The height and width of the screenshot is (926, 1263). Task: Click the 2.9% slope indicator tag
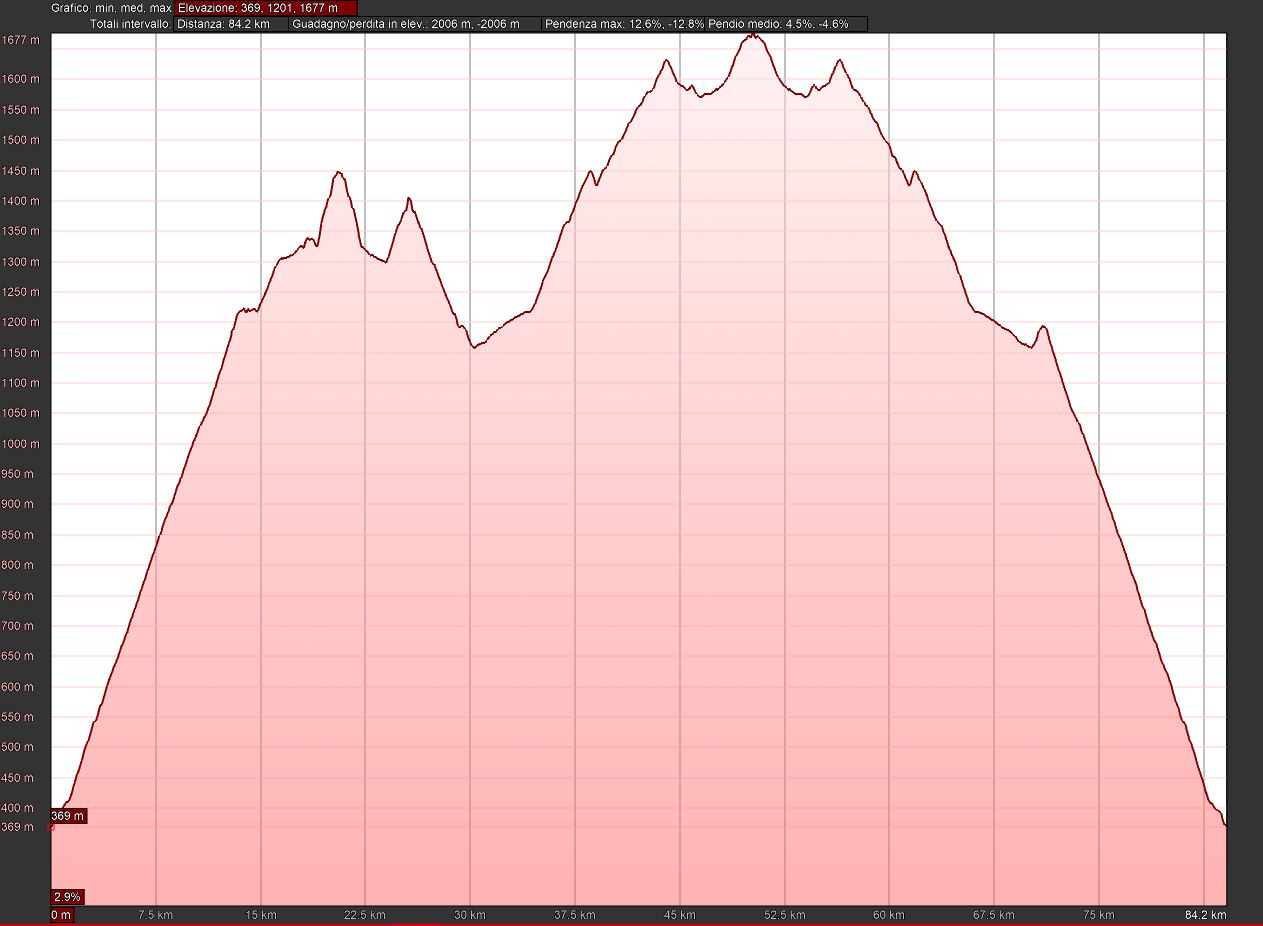pos(68,896)
